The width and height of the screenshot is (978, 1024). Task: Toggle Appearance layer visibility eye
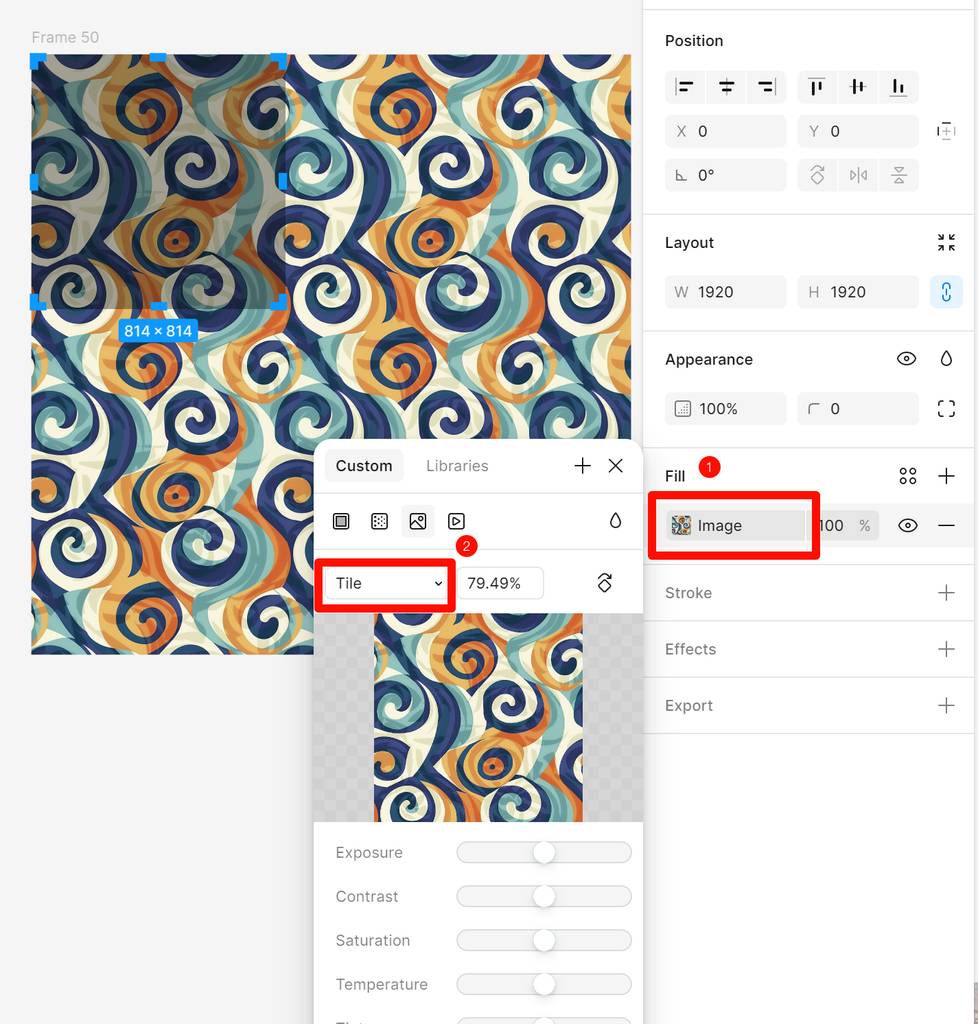[x=906, y=359]
